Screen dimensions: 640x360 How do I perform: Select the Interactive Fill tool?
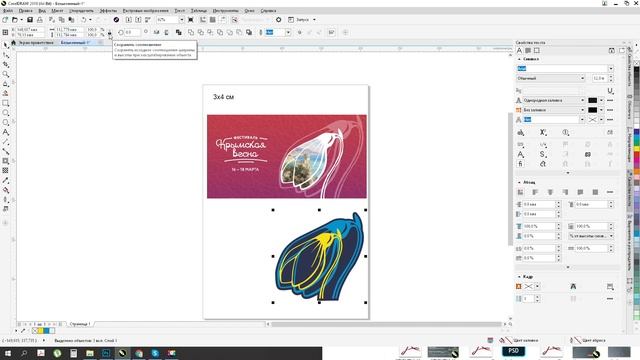coord(5,190)
